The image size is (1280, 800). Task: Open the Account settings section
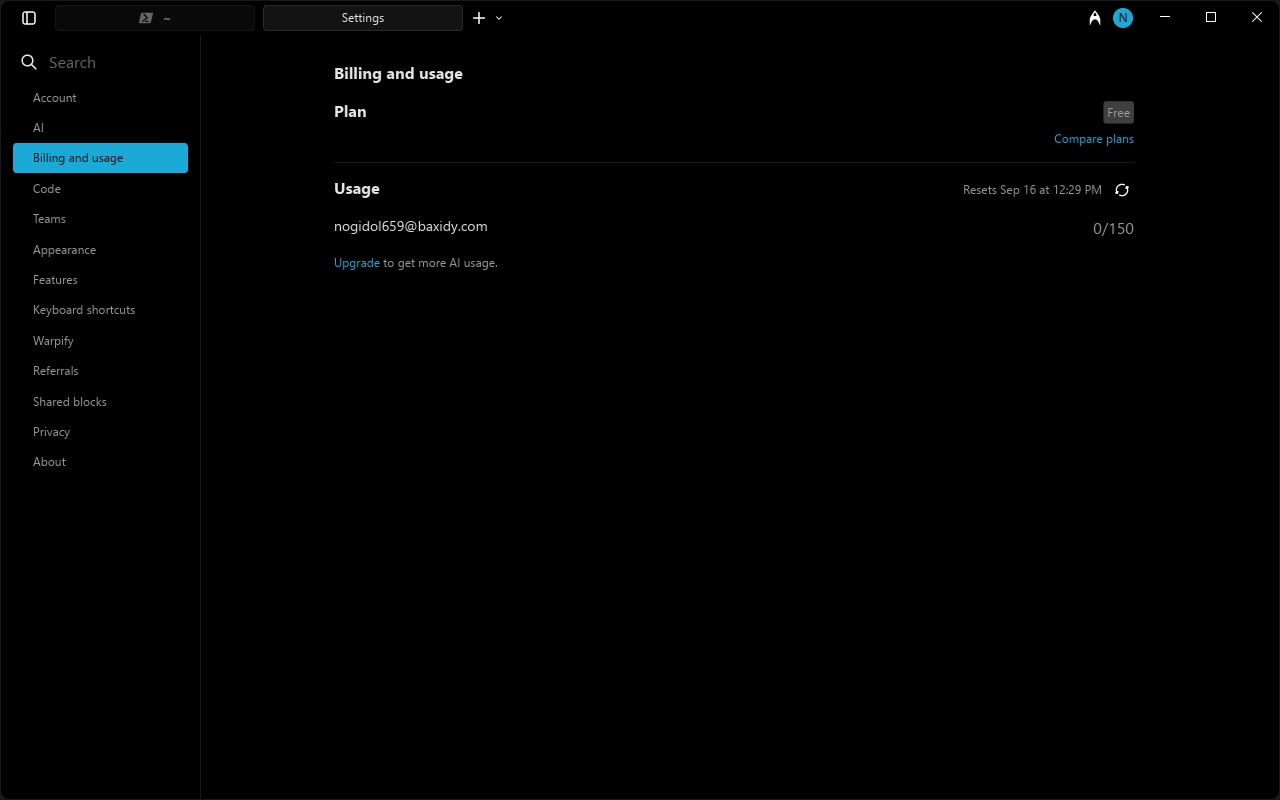[x=55, y=98]
